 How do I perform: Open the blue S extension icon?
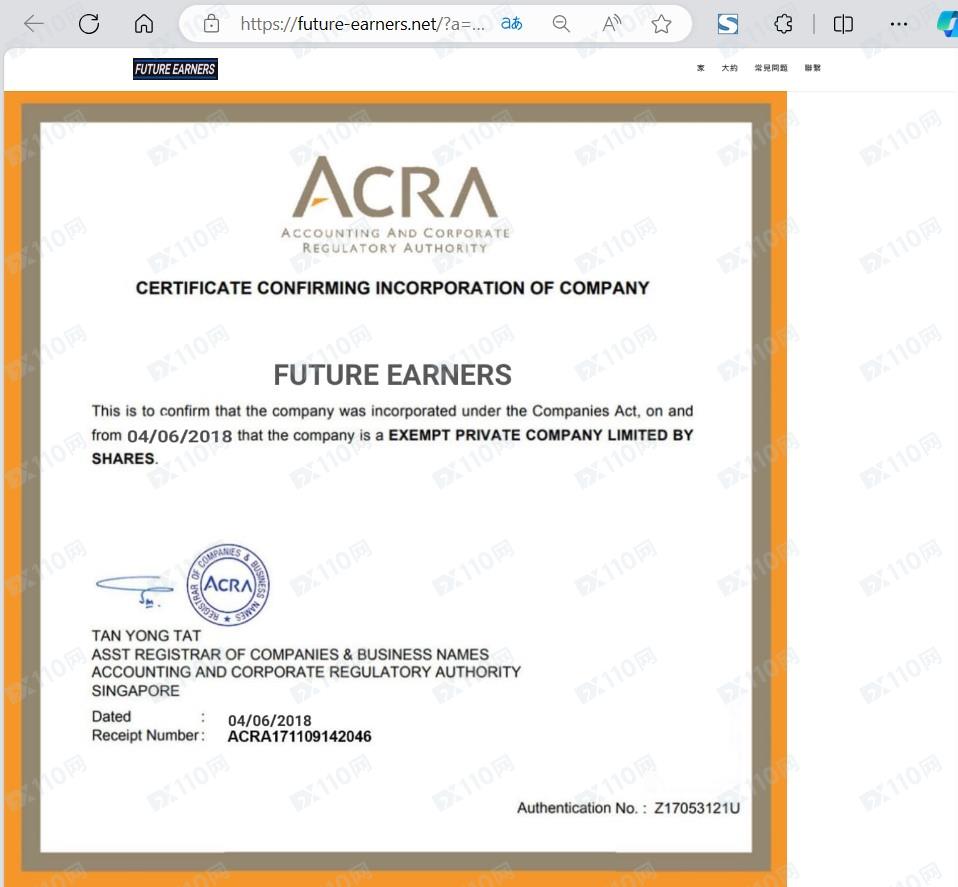[728, 24]
